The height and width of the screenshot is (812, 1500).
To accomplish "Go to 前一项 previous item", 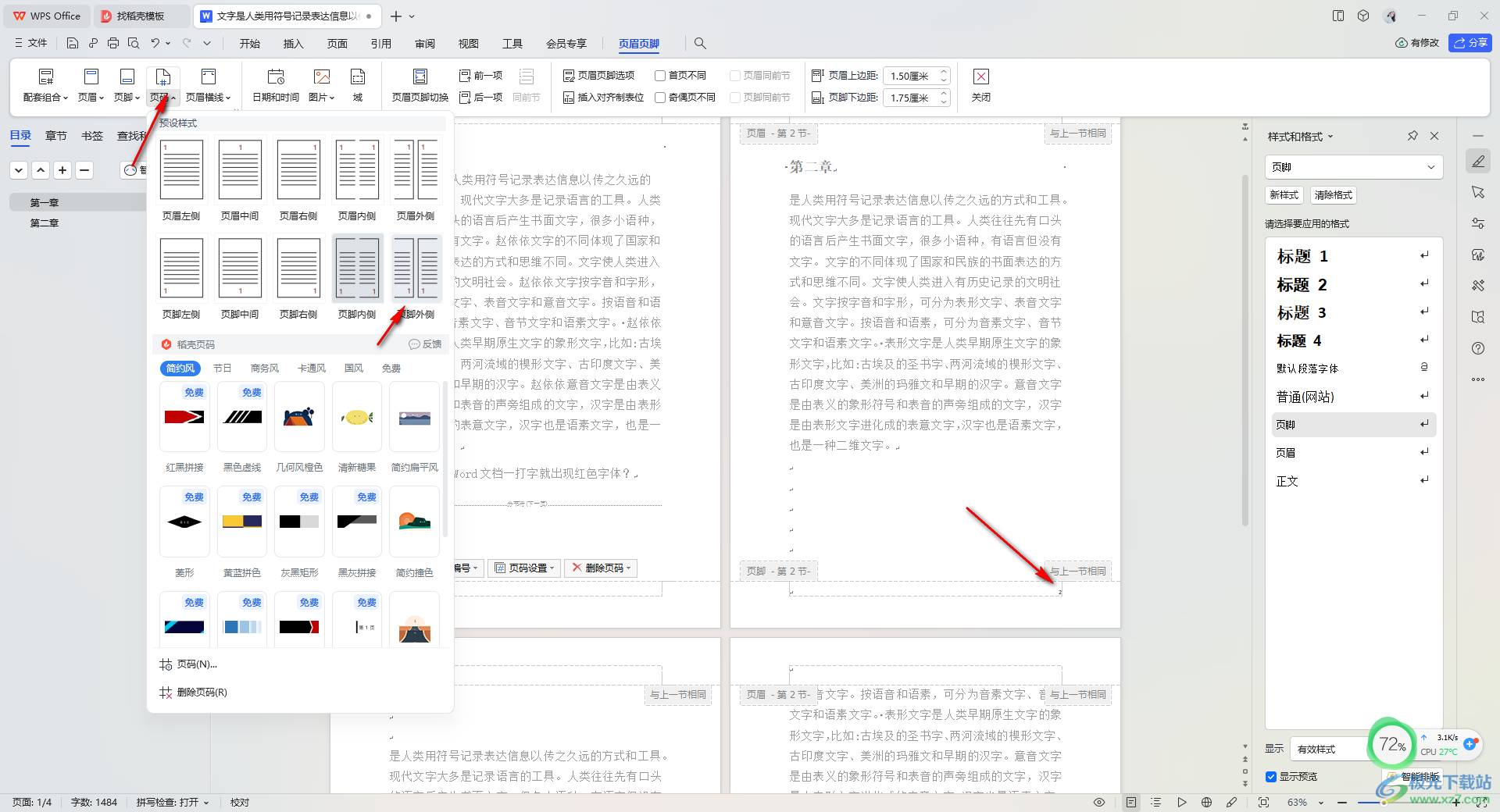I will pyautogui.click(x=481, y=76).
